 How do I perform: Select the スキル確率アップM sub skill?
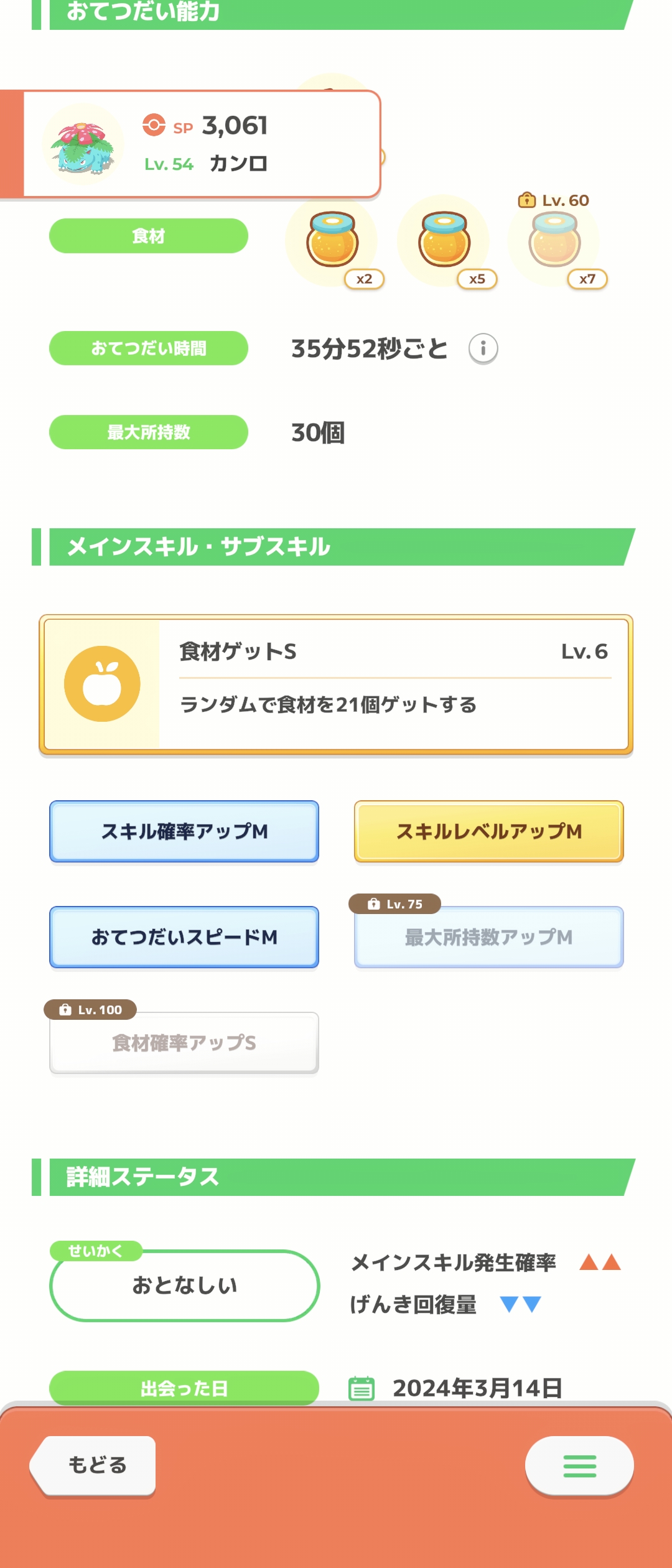click(x=184, y=831)
